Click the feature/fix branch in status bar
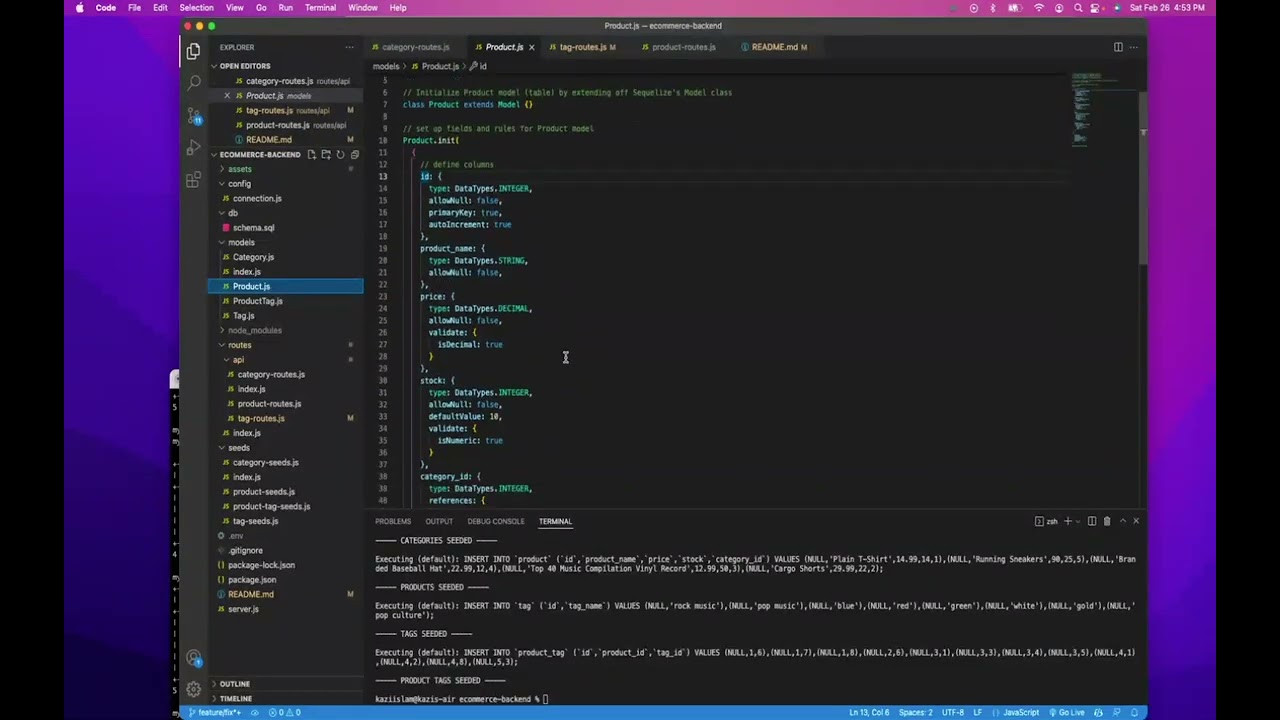The height and width of the screenshot is (720, 1280). click(x=215, y=712)
